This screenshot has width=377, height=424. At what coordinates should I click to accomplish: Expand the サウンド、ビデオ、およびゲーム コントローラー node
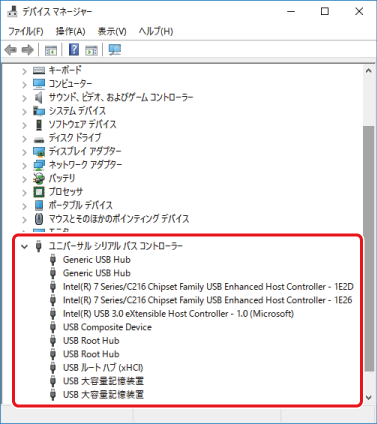click(24, 98)
